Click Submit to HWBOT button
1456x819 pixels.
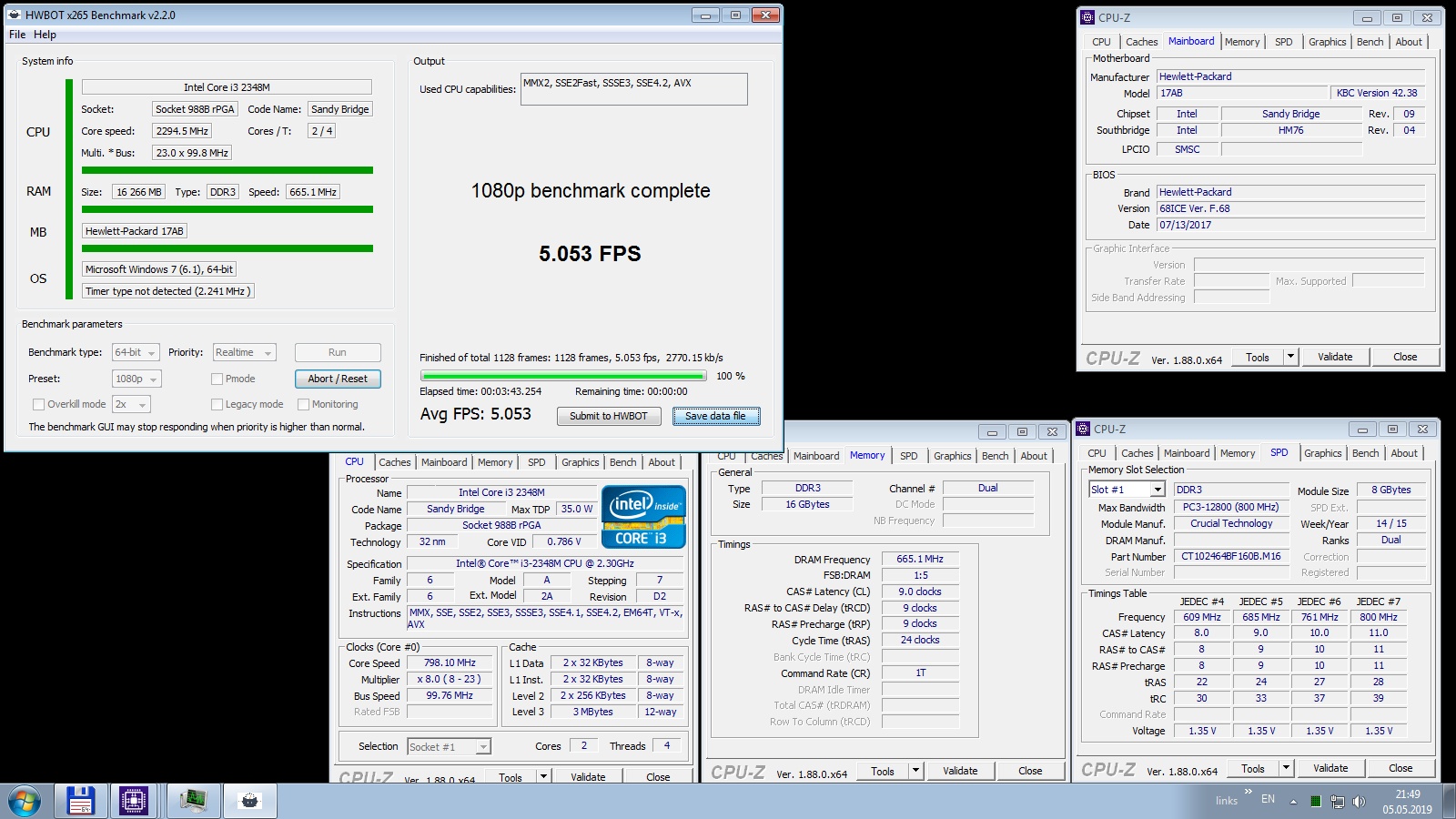tap(608, 416)
